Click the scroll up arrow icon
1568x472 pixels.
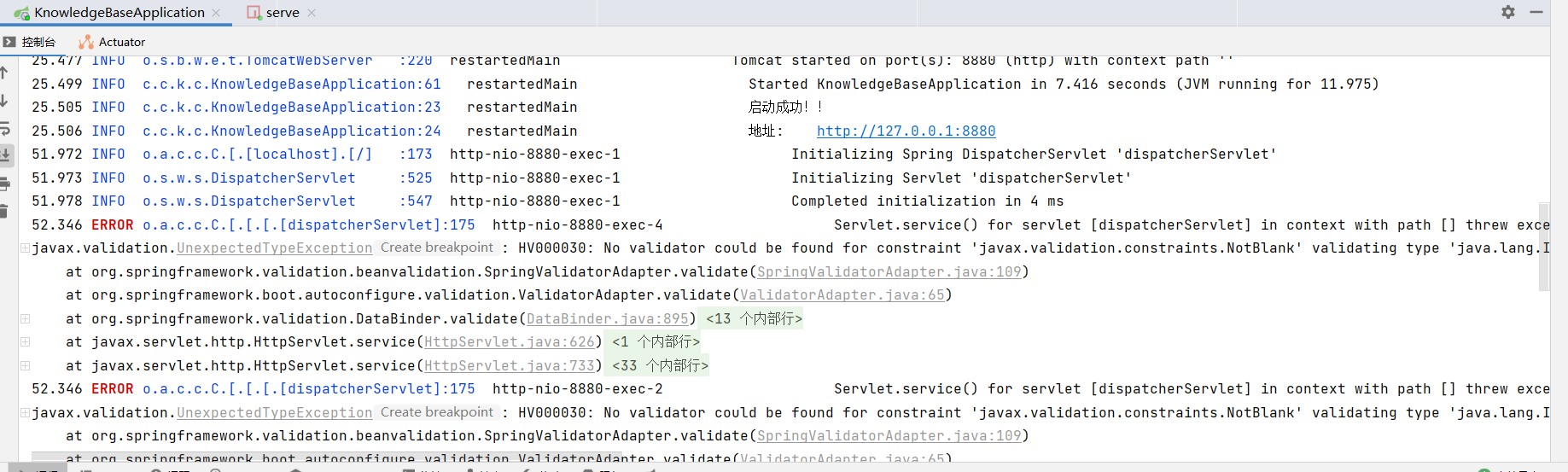pos(4,73)
